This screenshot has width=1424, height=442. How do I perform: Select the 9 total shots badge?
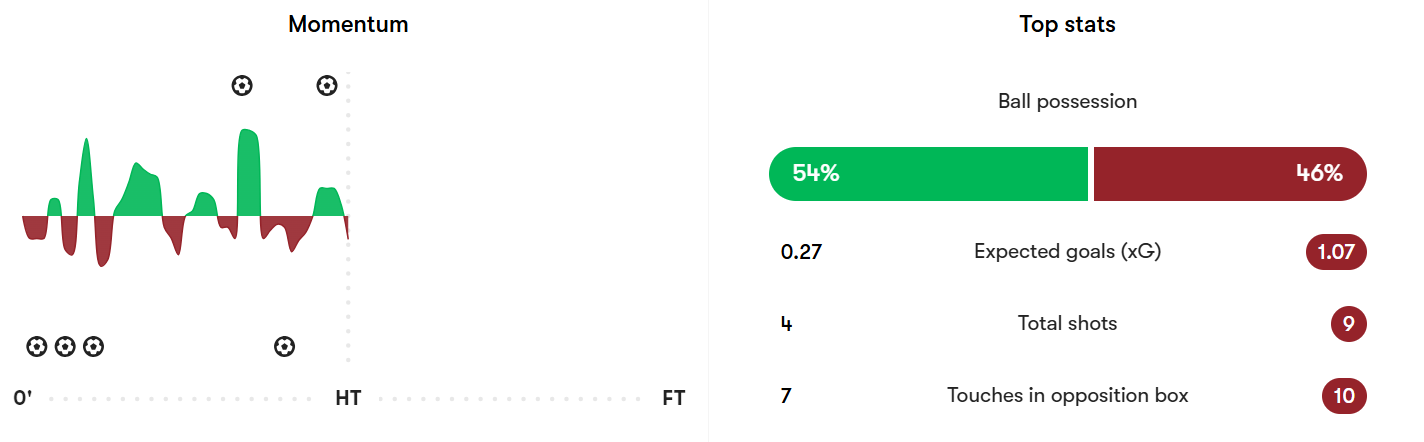[x=1349, y=324]
